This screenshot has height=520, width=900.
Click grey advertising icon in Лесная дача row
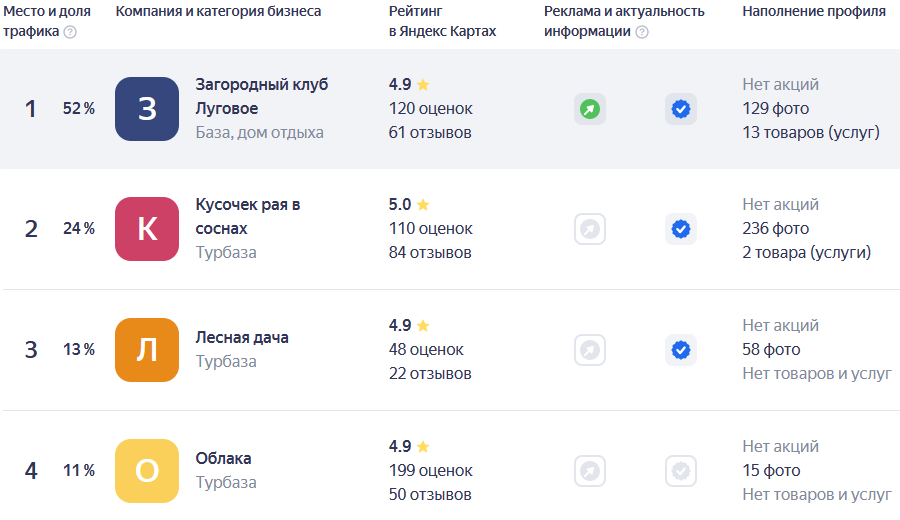589,350
